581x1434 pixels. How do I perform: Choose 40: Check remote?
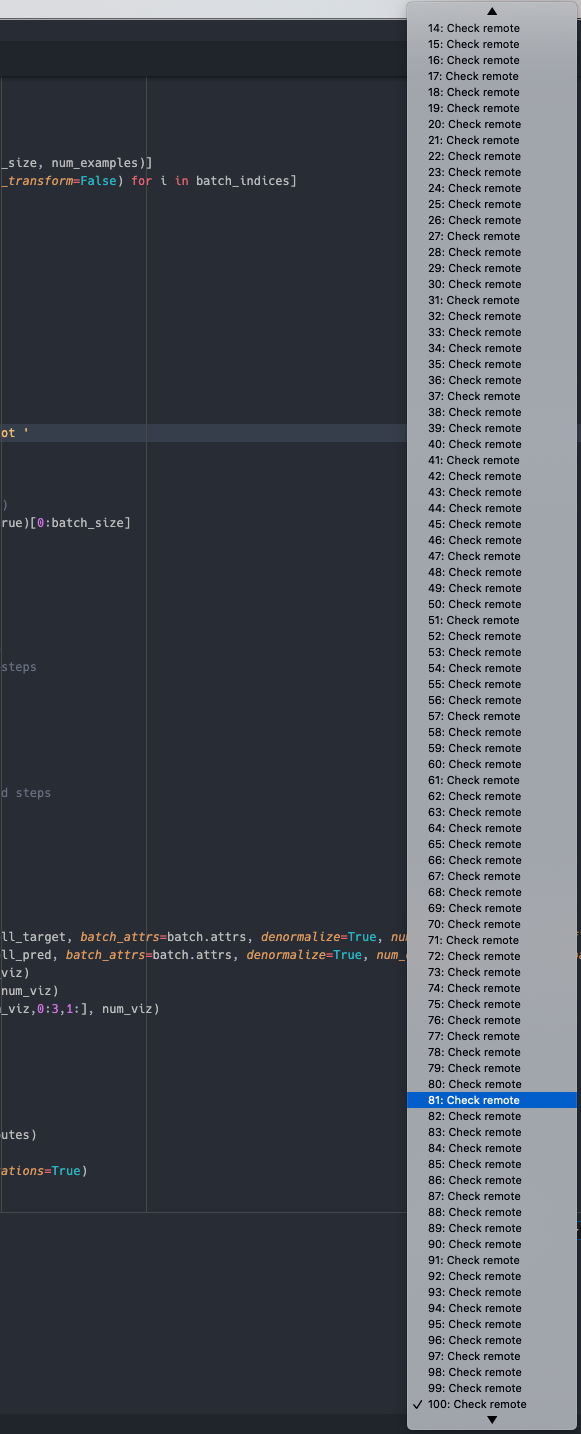click(492, 444)
